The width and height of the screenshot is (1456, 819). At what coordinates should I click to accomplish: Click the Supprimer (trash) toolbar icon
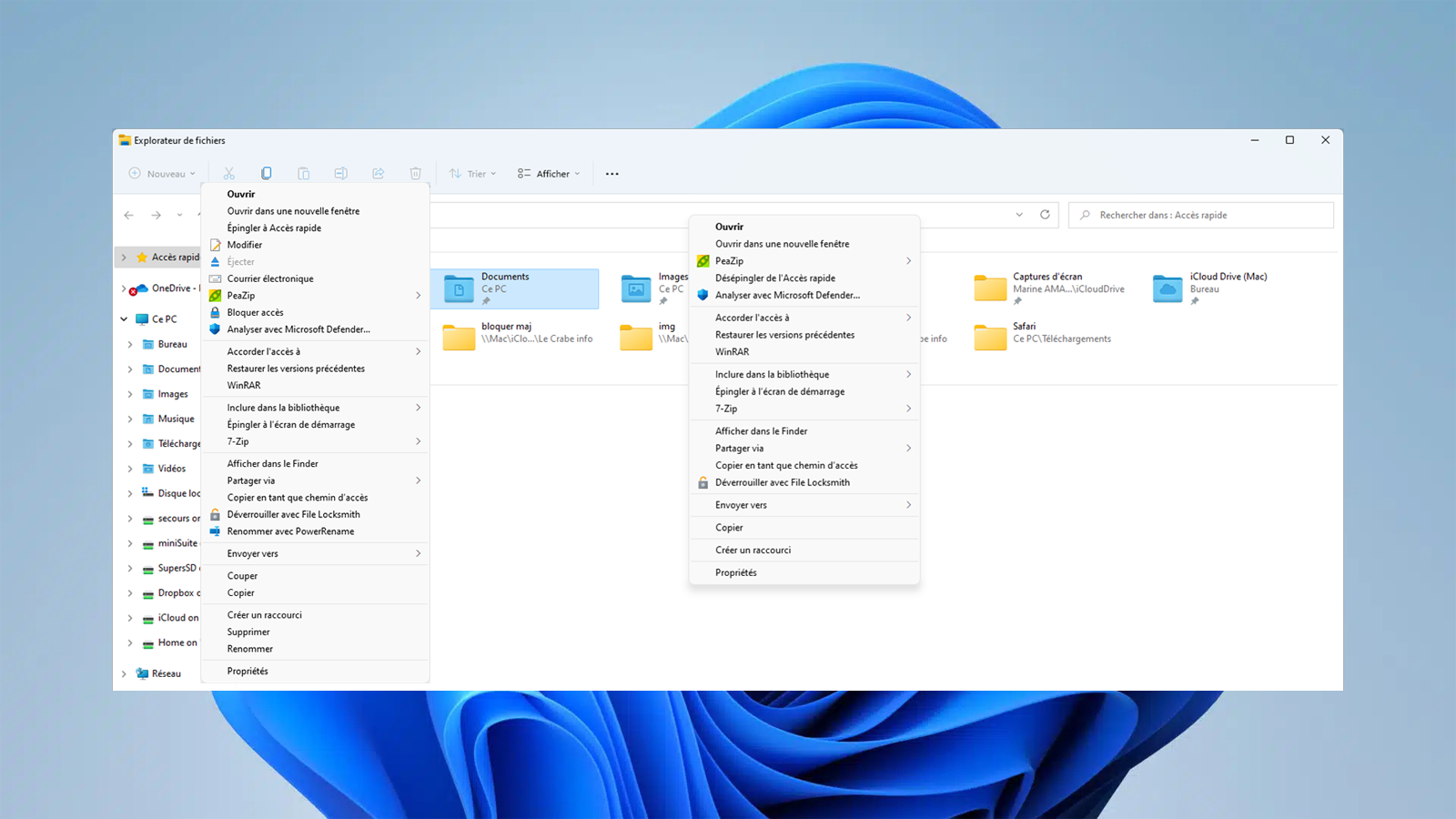pyautogui.click(x=415, y=173)
